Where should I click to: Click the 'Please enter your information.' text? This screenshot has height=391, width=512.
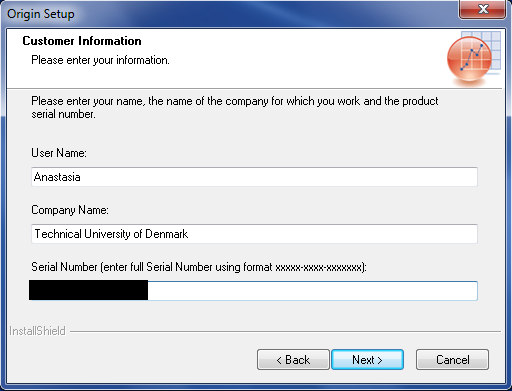tap(100, 60)
